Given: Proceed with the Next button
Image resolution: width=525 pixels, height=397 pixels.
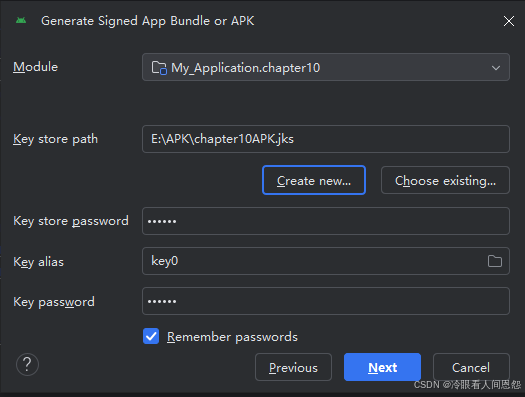Looking at the screenshot, I should click(382, 367).
